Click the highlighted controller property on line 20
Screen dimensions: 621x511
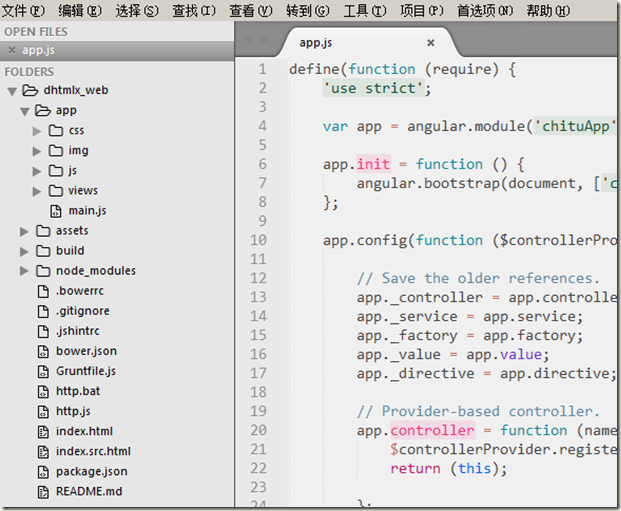432,431
